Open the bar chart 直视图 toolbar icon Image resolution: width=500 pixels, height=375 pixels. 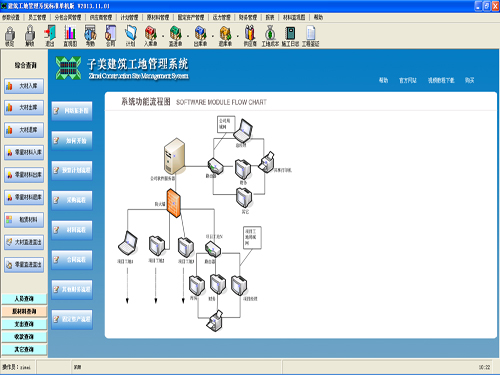(x=70, y=35)
